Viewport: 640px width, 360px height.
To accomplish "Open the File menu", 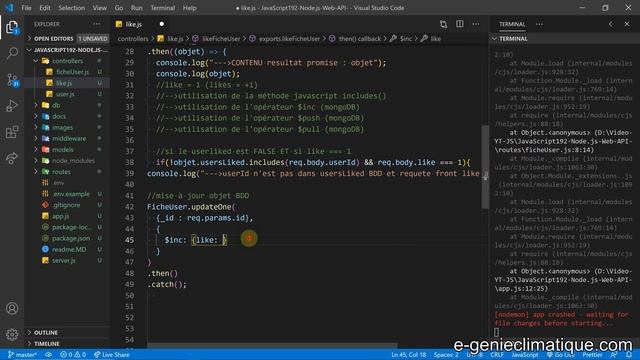I will 26,8.
